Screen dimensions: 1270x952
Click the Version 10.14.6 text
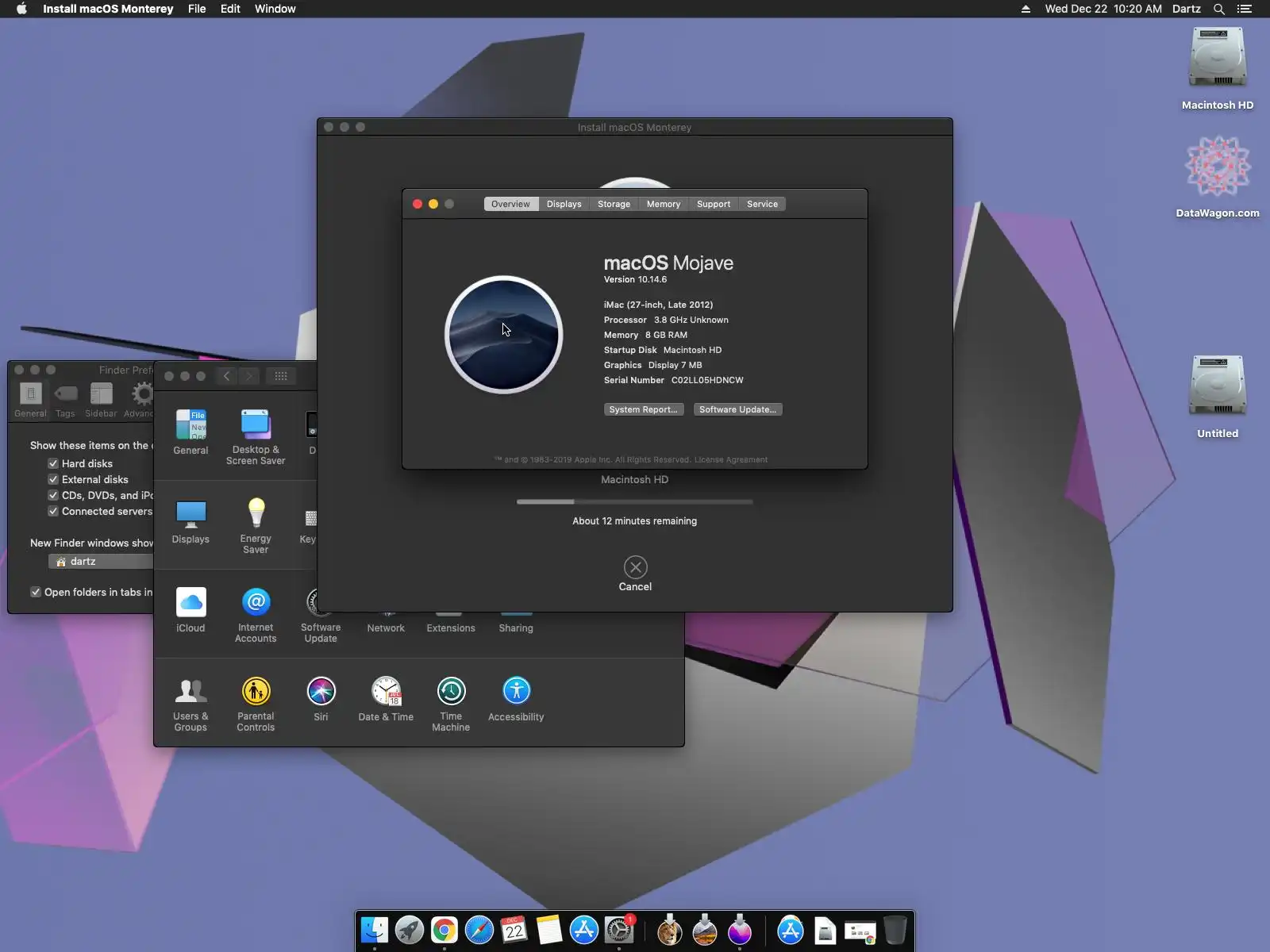pos(635,279)
